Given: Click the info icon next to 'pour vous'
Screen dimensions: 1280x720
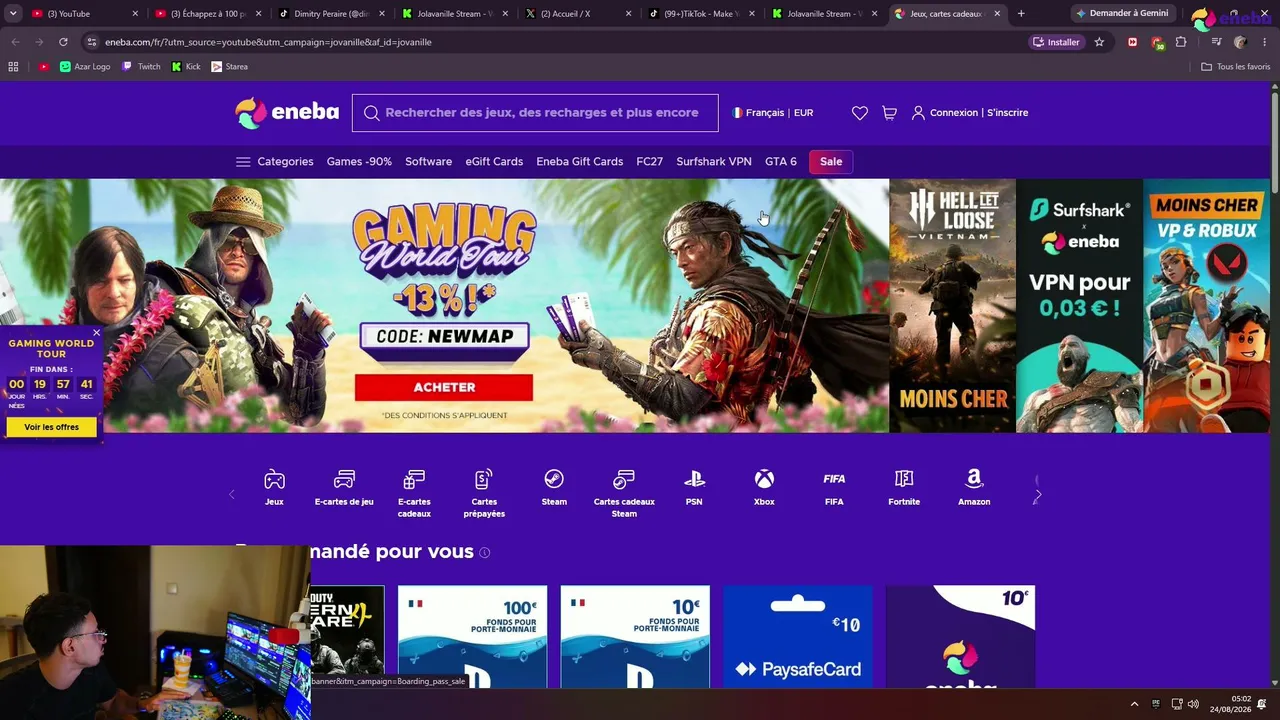Looking at the screenshot, I should tap(485, 553).
